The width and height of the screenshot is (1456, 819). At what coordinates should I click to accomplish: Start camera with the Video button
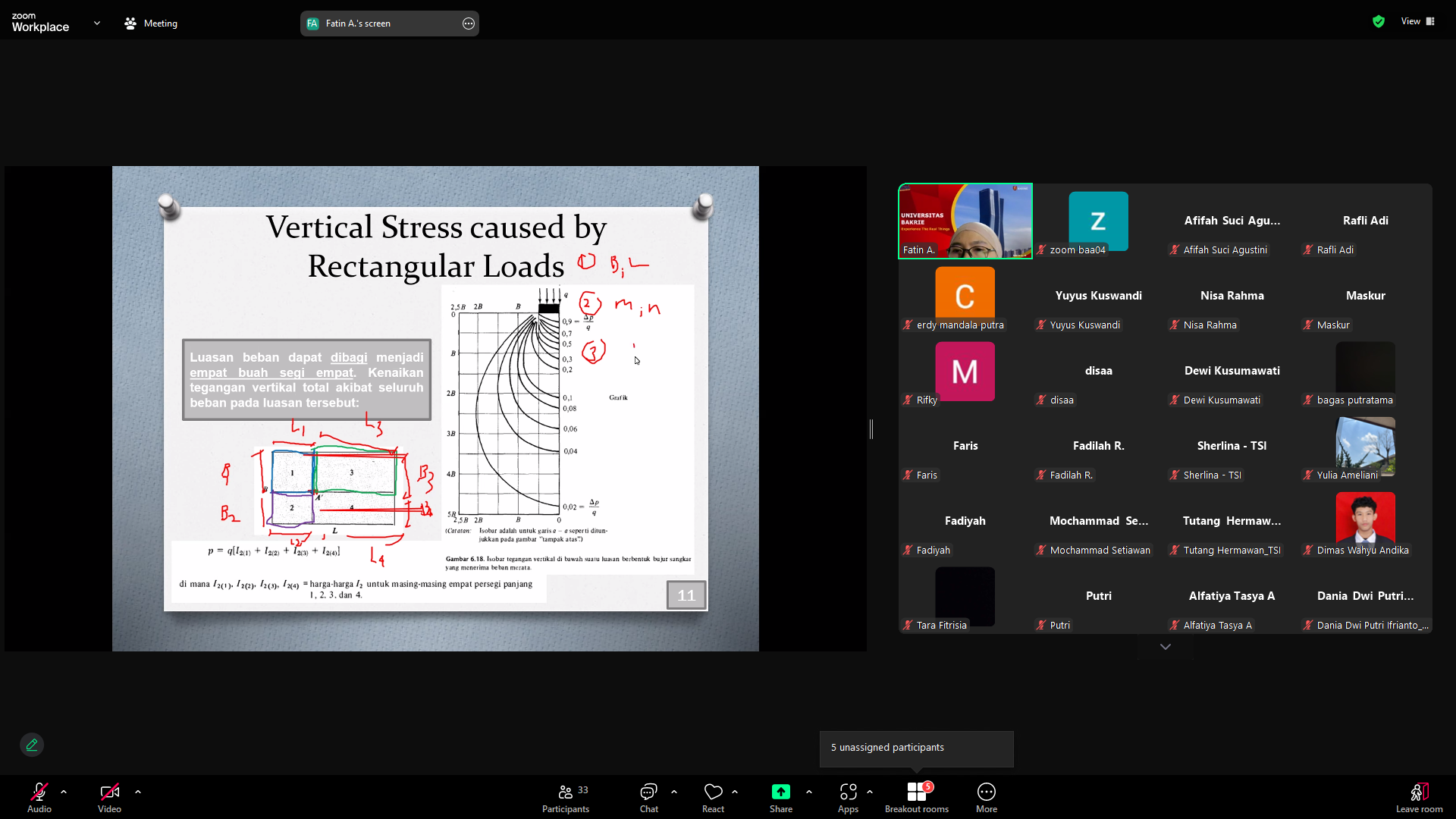[x=109, y=798]
